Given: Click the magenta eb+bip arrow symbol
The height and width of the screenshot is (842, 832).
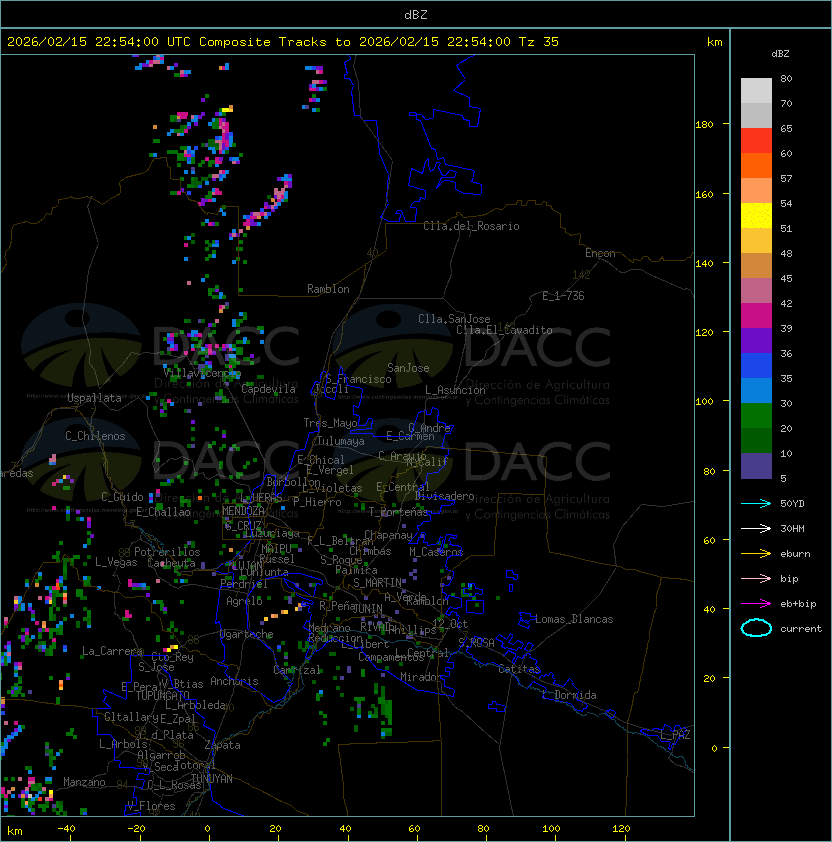Looking at the screenshot, I should click(x=756, y=604).
